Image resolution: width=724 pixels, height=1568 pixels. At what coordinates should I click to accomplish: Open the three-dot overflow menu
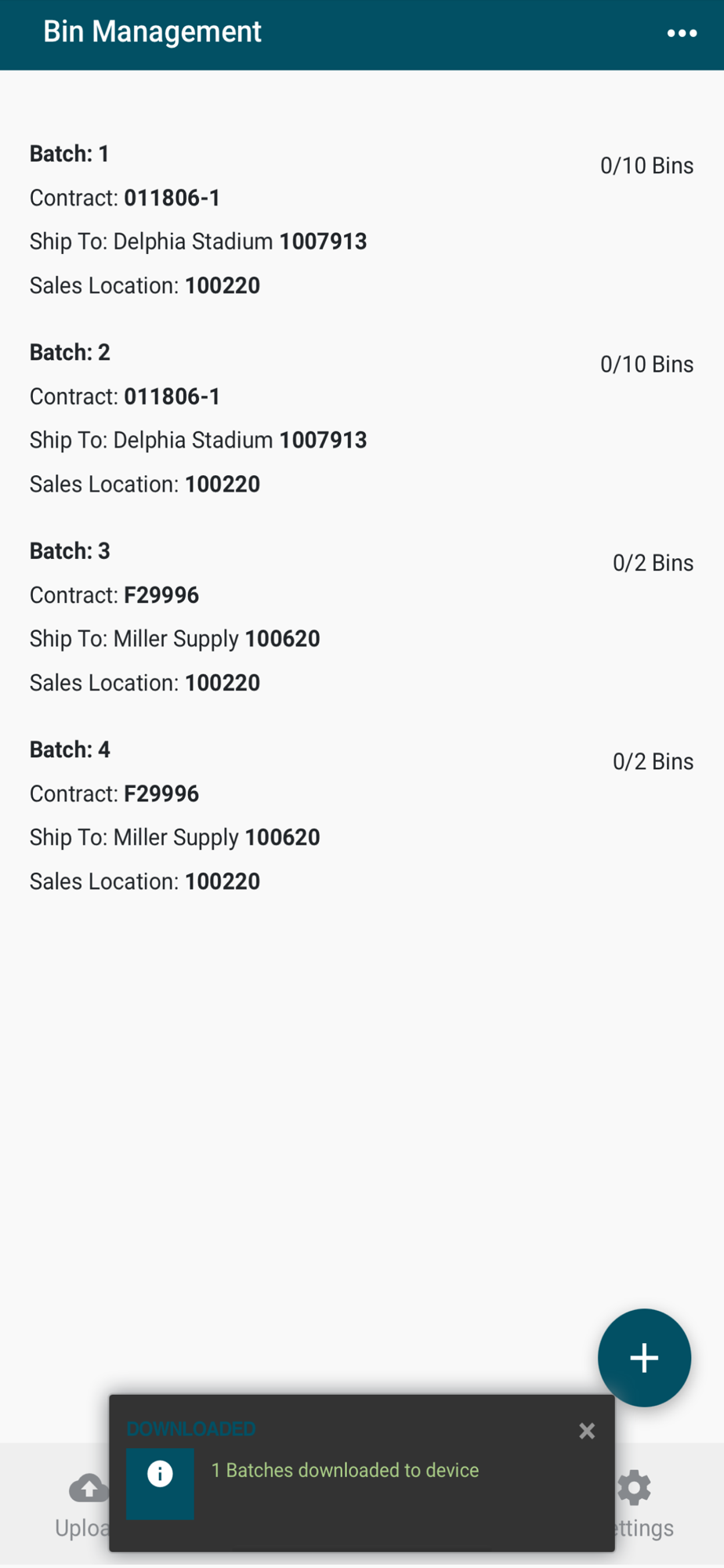(682, 33)
